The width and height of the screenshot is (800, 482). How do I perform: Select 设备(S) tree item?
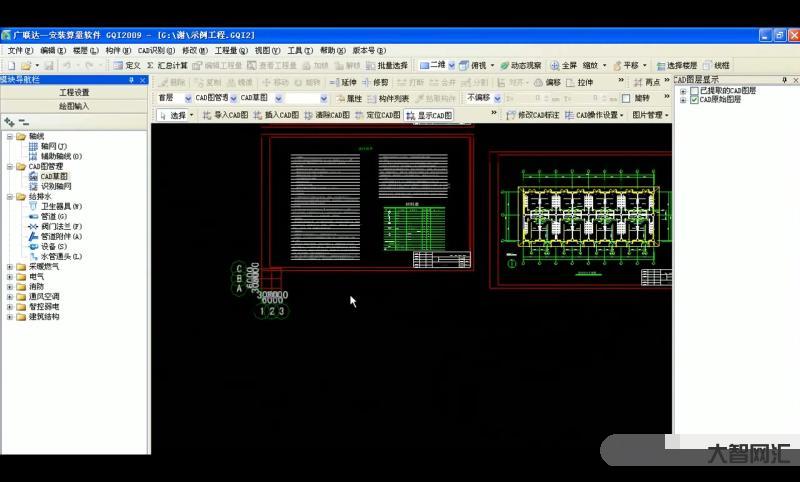(x=54, y=246)
